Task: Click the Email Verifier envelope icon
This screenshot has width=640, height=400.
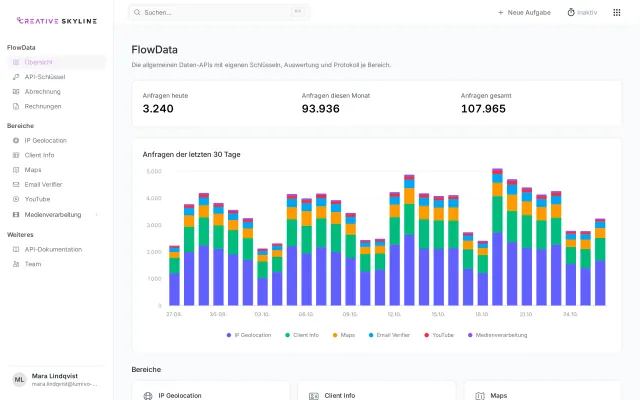Action: click(x=16, y=184)
